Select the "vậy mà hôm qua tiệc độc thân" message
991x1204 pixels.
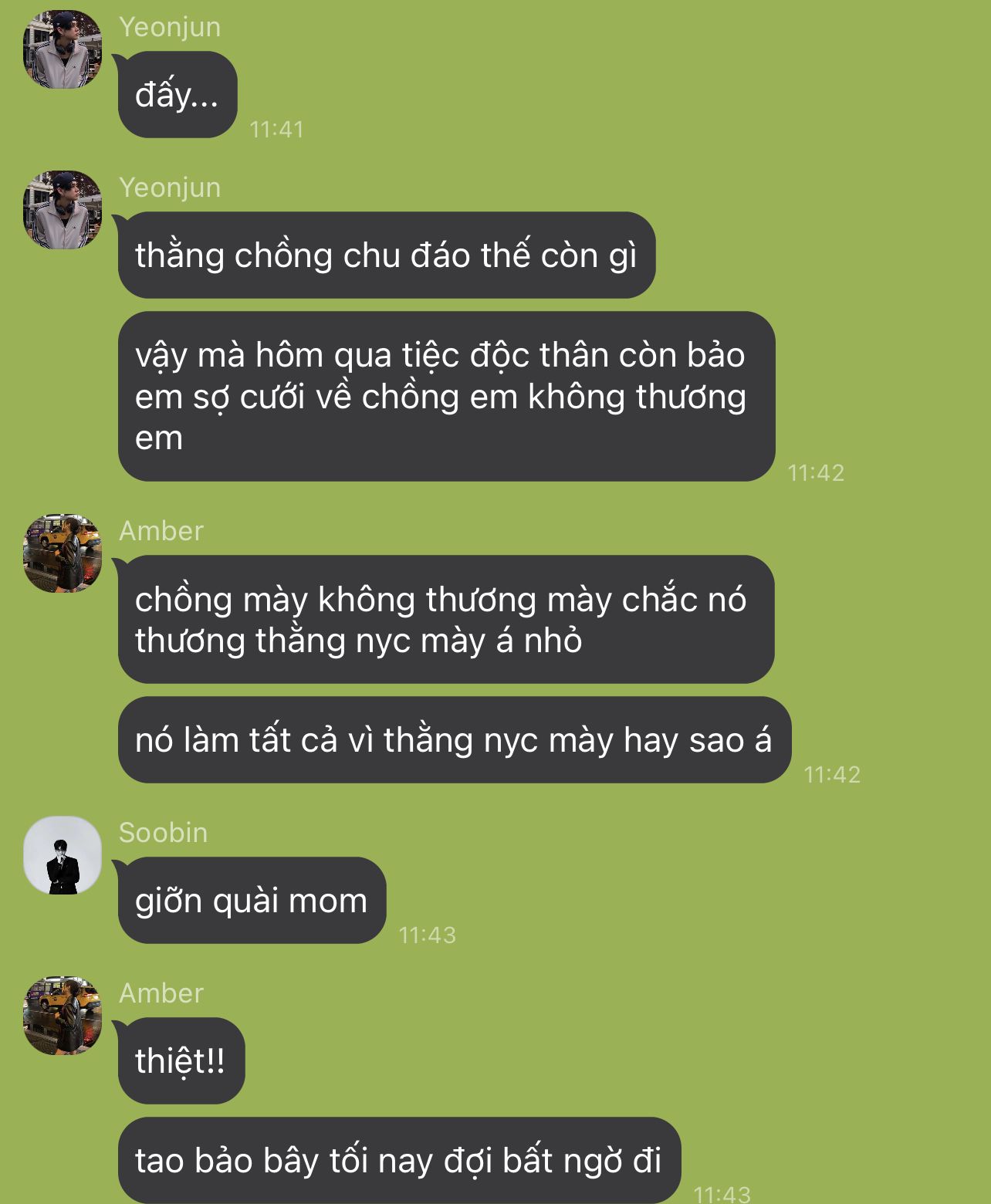click(x=446, y=397)
